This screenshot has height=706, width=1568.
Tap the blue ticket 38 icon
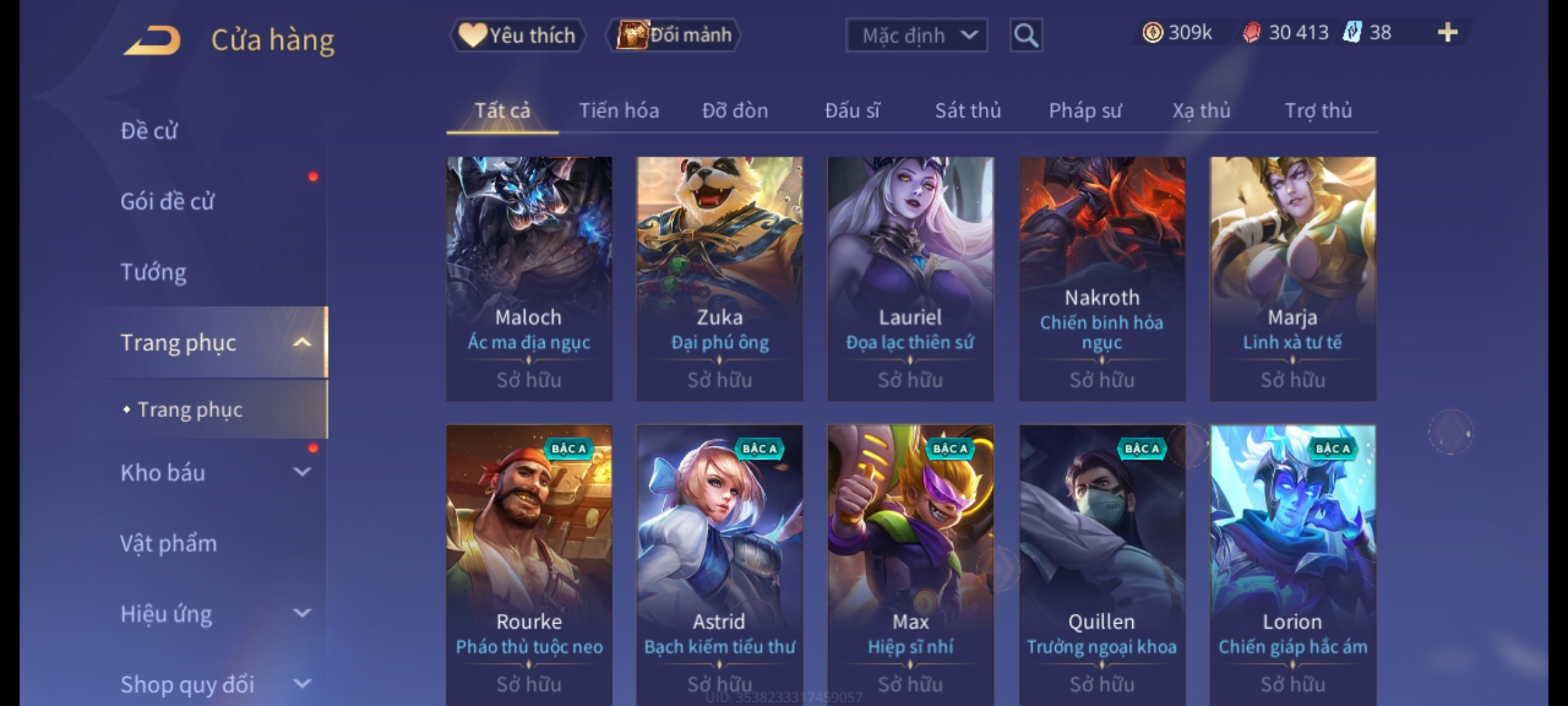click(x=1352, y=32)
